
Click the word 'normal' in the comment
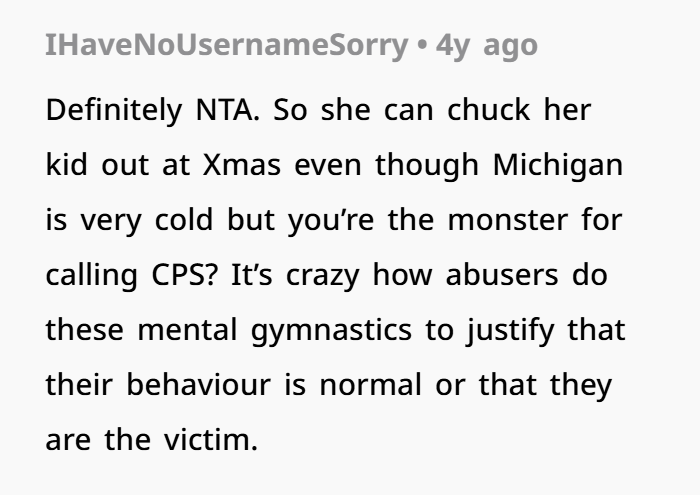click(x=371, y=385)
